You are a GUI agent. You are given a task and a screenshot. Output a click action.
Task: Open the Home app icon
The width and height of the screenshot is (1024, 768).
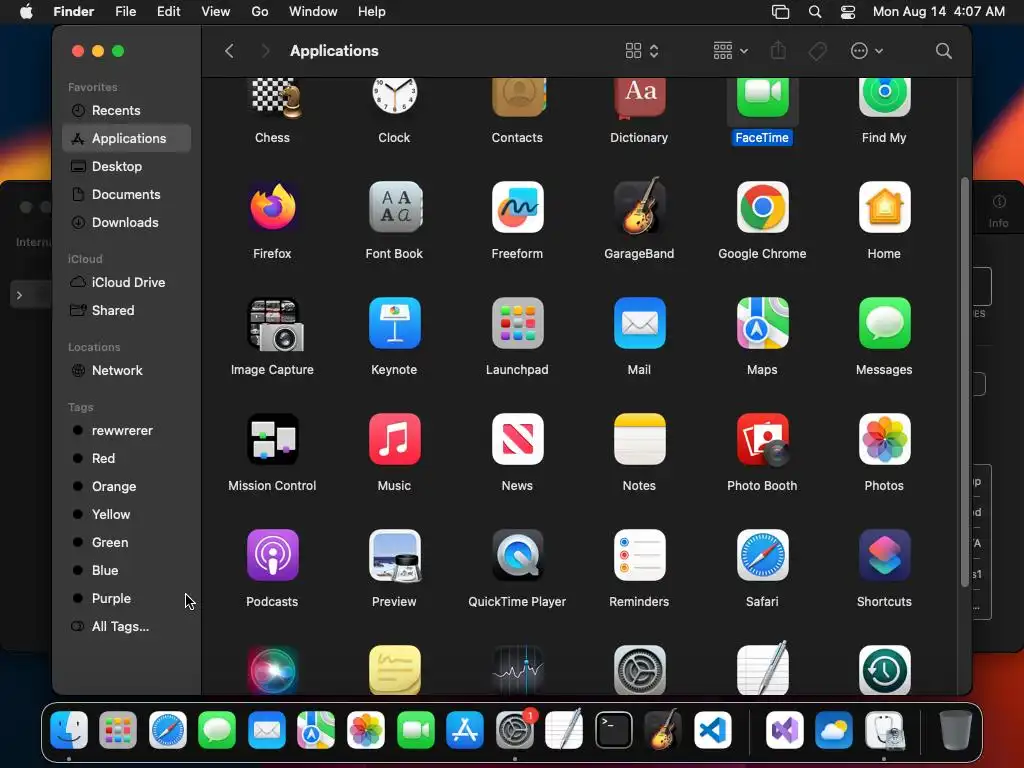point(884,207)
